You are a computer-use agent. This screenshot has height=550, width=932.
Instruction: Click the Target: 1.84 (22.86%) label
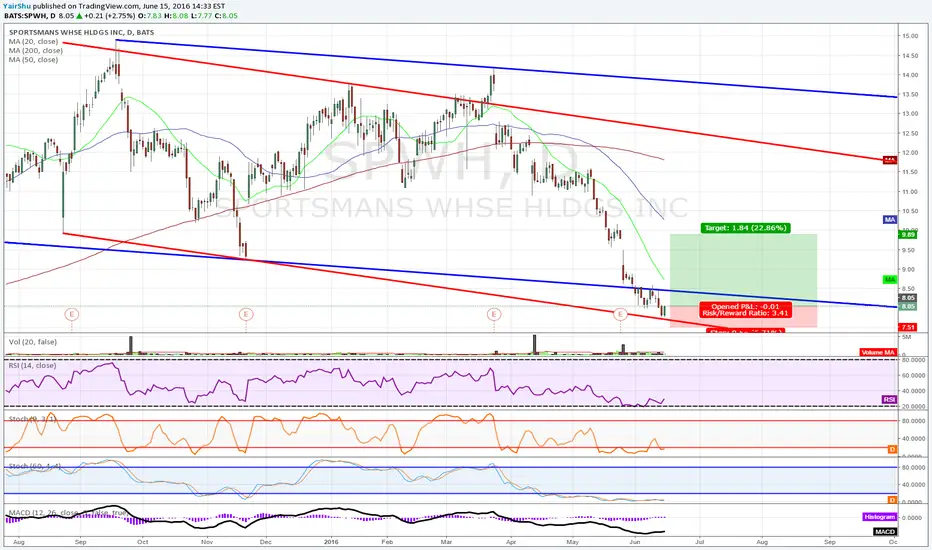point(745,228)
